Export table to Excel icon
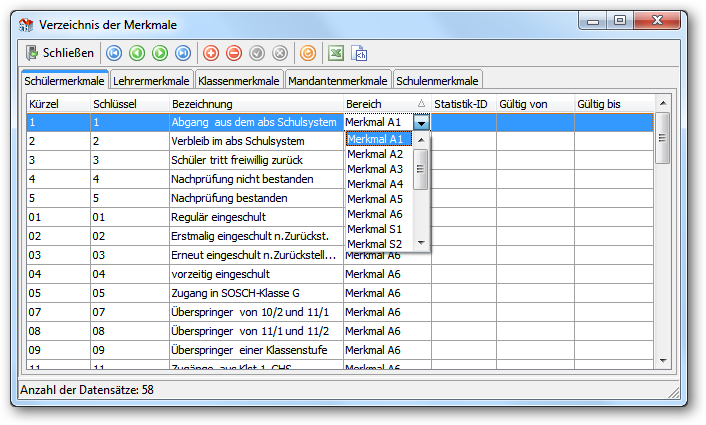This screenshot has width=706, height=425. (x=336, y=53)
